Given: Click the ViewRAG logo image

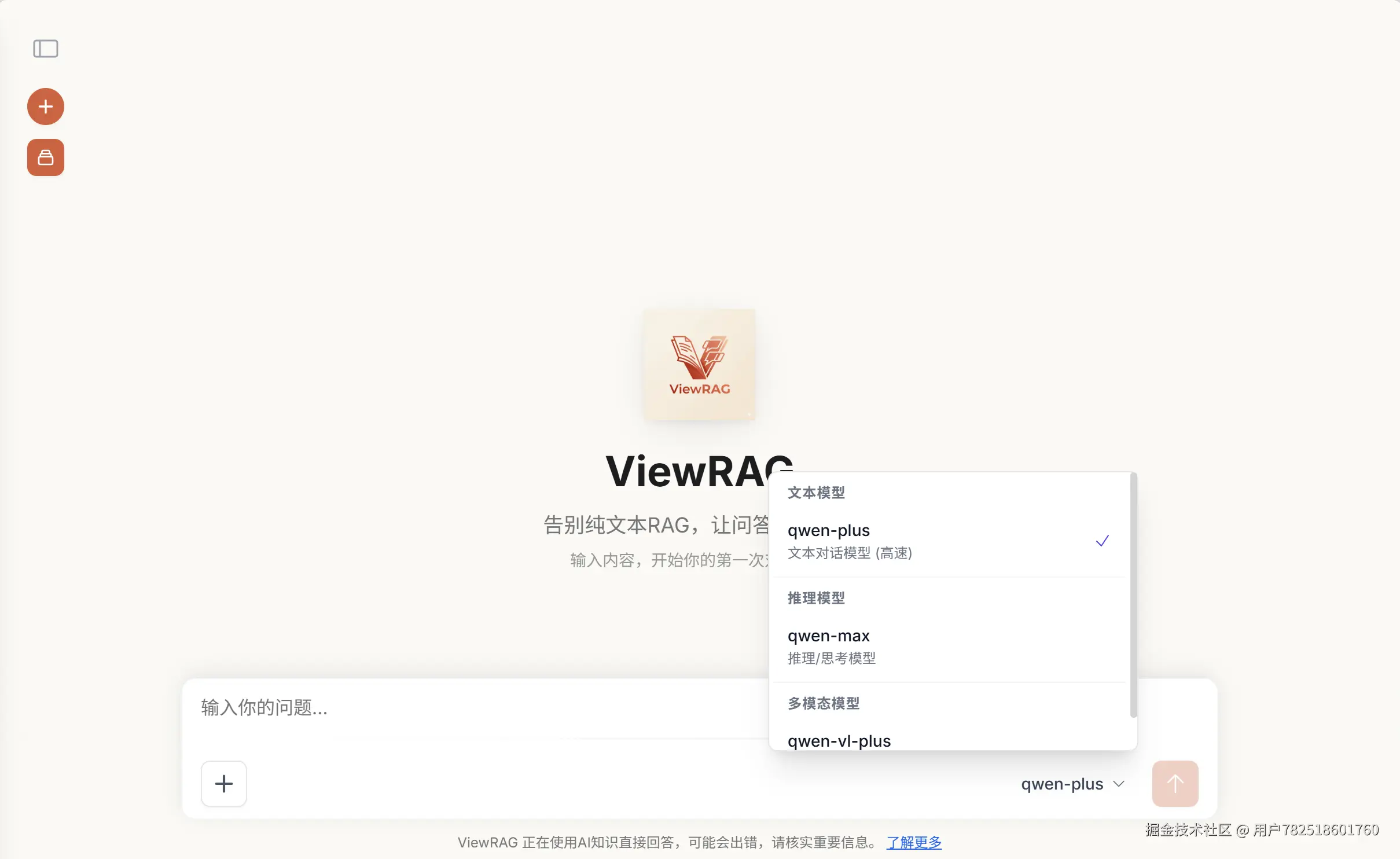Looking at the screenshot, I should pos(699,365).
